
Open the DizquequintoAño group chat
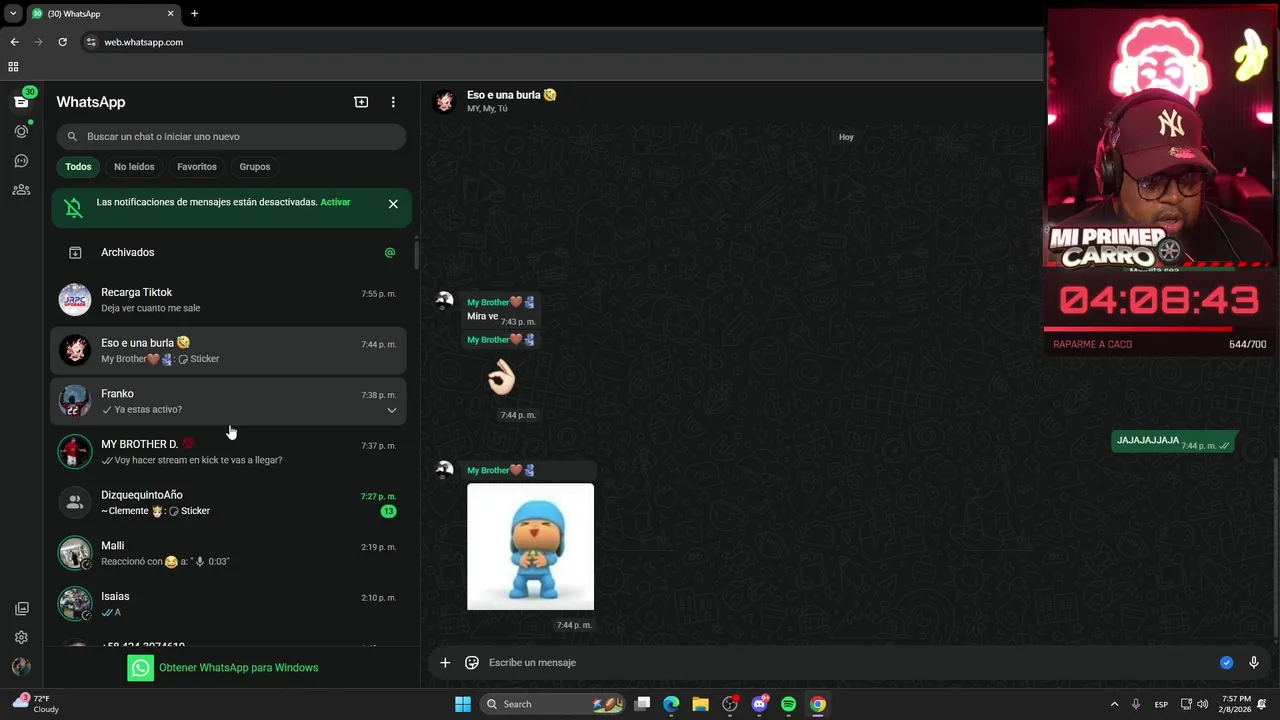point(229,503)
